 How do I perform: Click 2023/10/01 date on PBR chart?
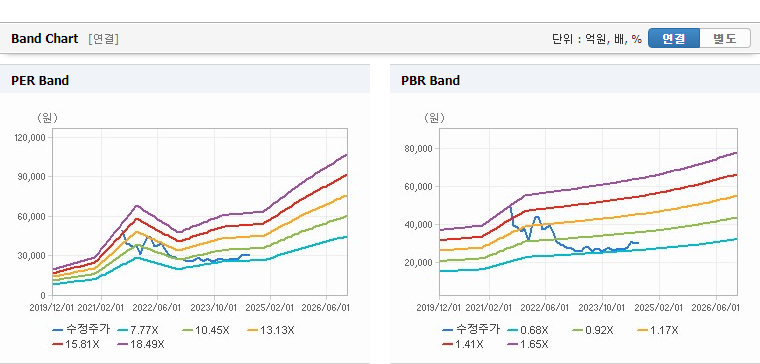[602, 308]
